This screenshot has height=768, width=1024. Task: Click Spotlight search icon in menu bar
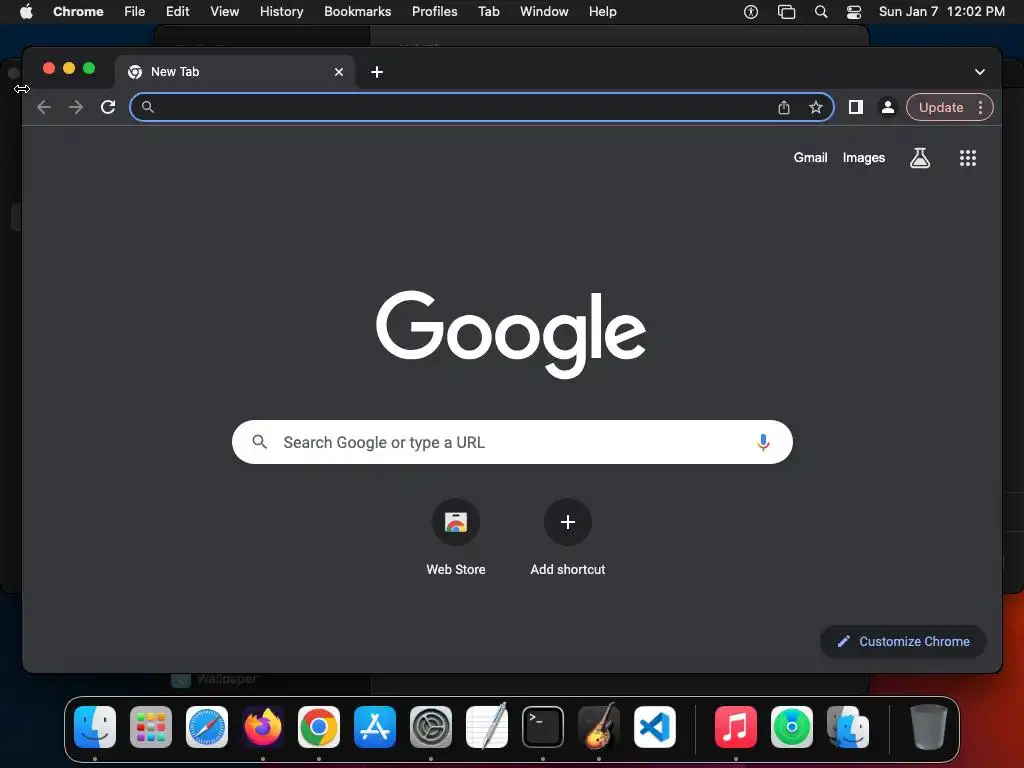(821, 12)
